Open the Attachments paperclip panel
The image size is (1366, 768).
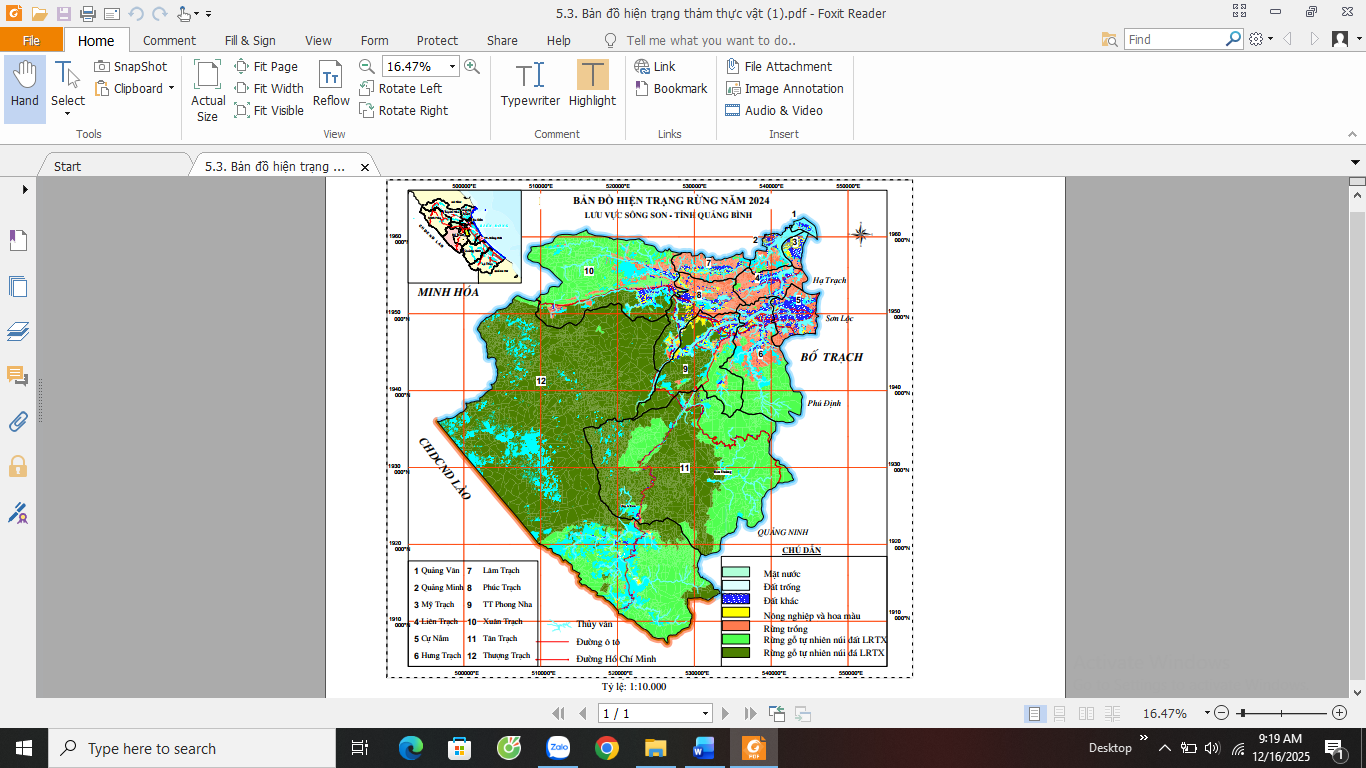click(x=18, y=421)
